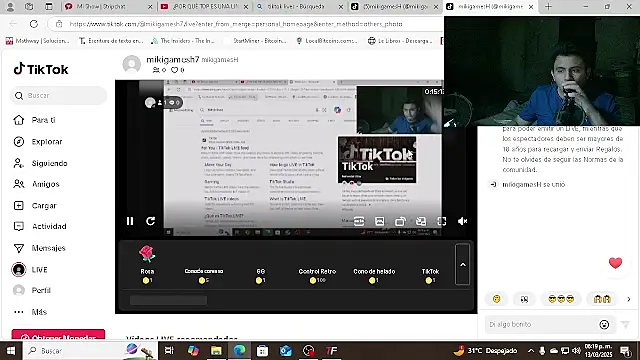Pause the live stream video
Screen dimensions: 640x360
click(130, 221)
